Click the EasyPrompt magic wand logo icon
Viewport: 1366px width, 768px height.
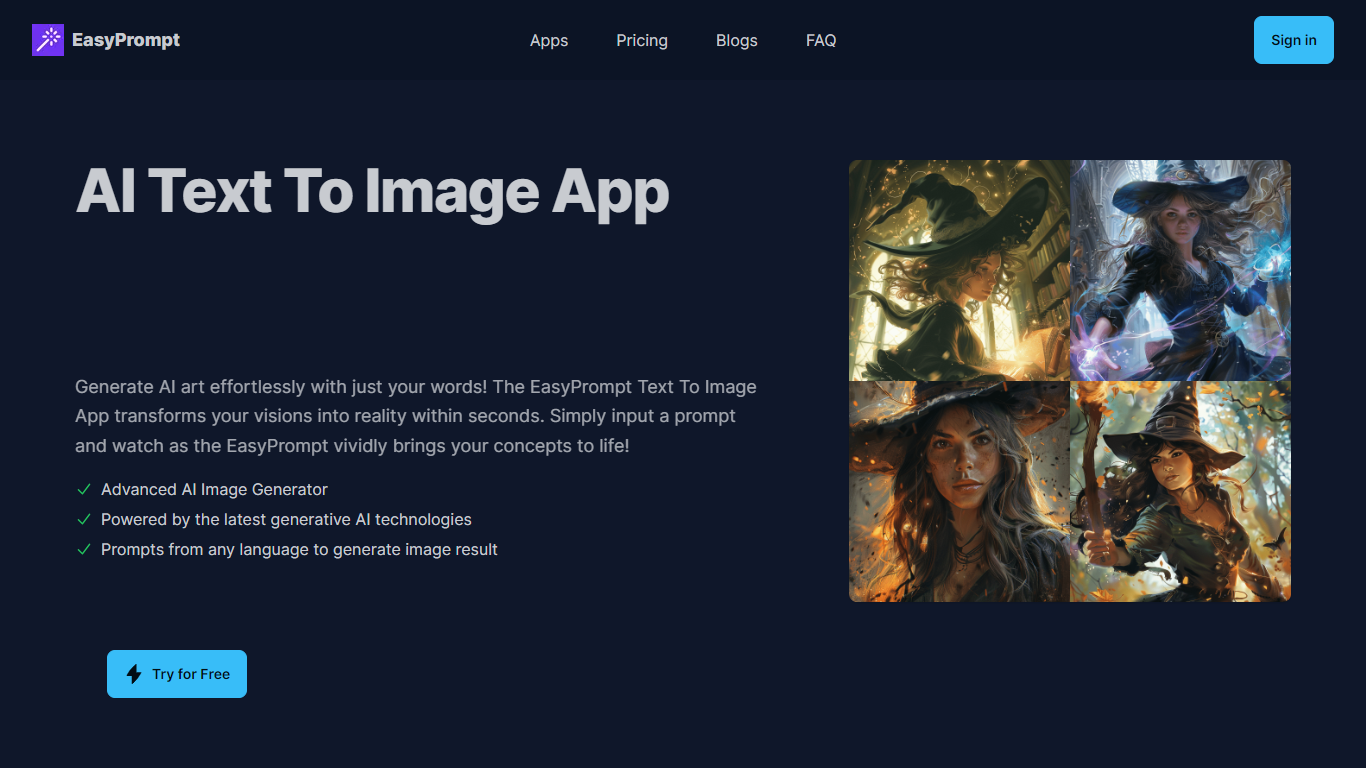48,40
